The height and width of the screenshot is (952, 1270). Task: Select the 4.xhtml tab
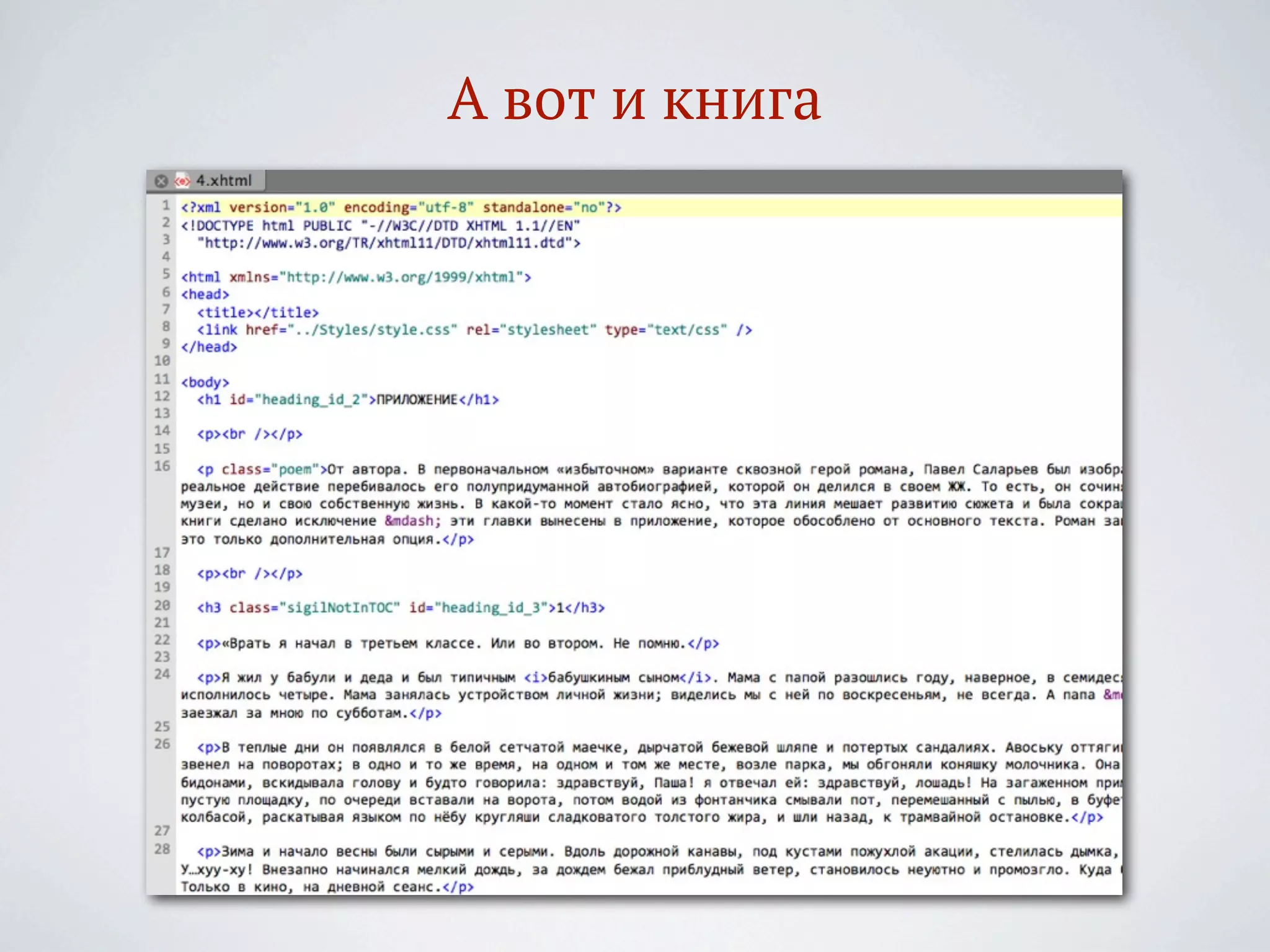(x=207, y=180)
